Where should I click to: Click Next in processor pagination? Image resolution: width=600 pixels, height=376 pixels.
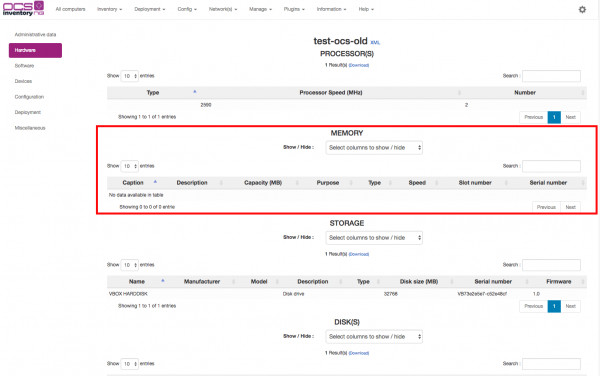[x=571, y=117]
